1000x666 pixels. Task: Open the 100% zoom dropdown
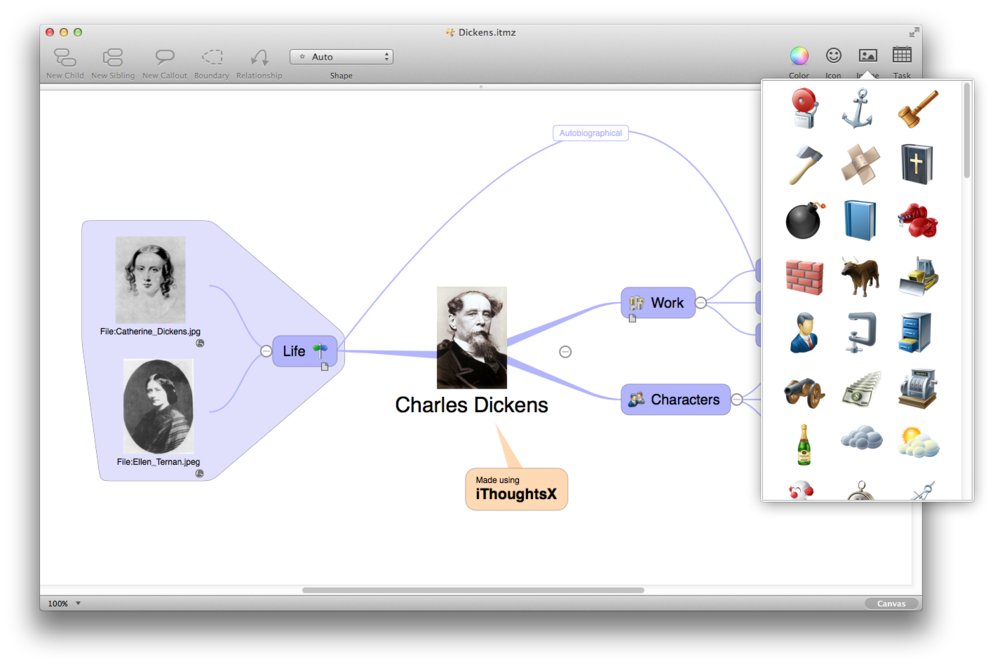coord(64,603)
